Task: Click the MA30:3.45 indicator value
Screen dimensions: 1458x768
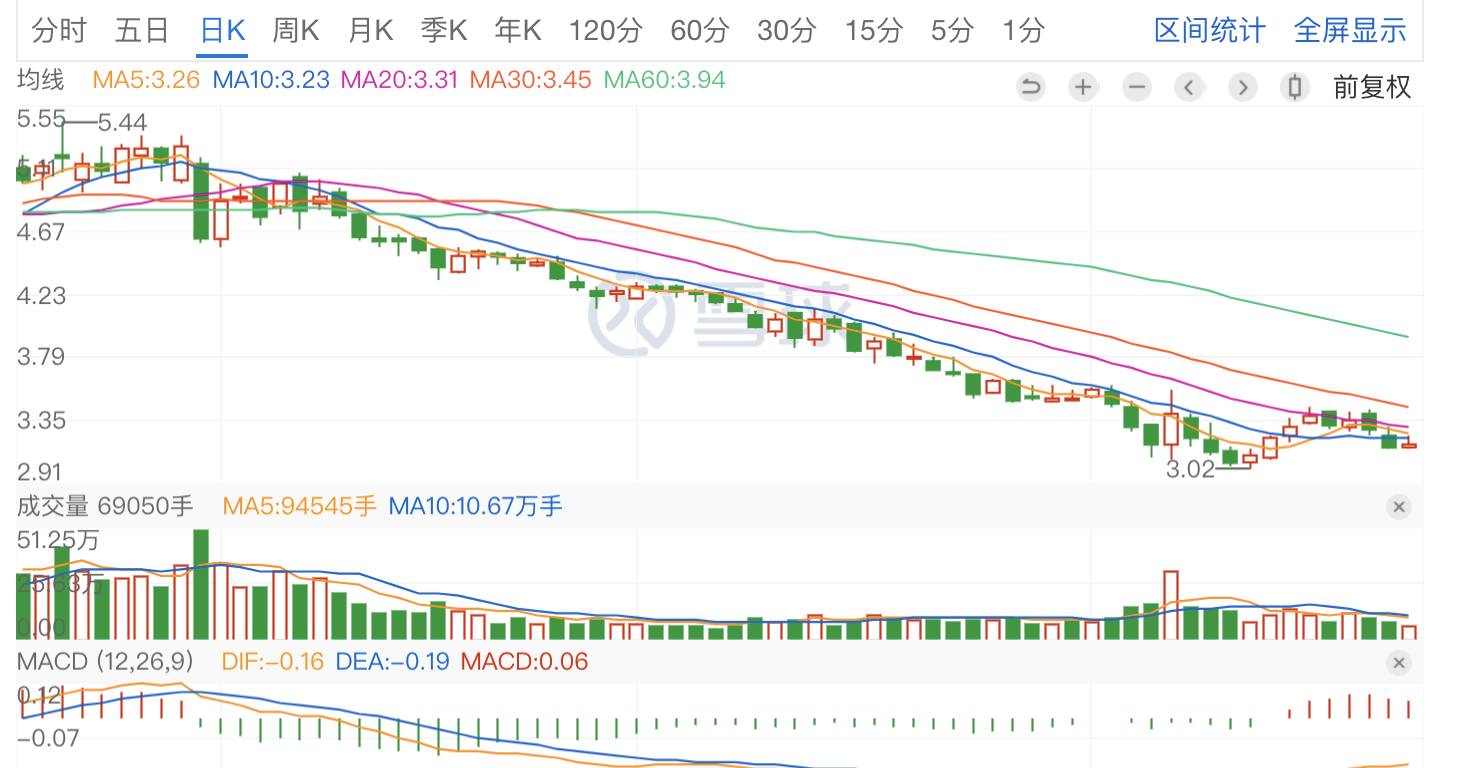Action: pos(531,79)
